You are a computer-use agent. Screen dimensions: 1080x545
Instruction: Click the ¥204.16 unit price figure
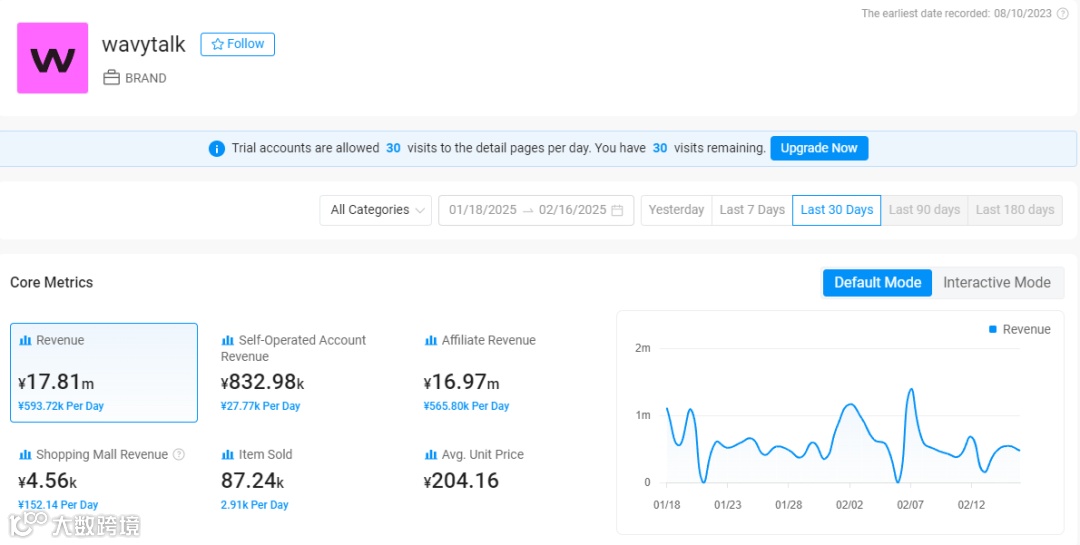tap(461, 480)
